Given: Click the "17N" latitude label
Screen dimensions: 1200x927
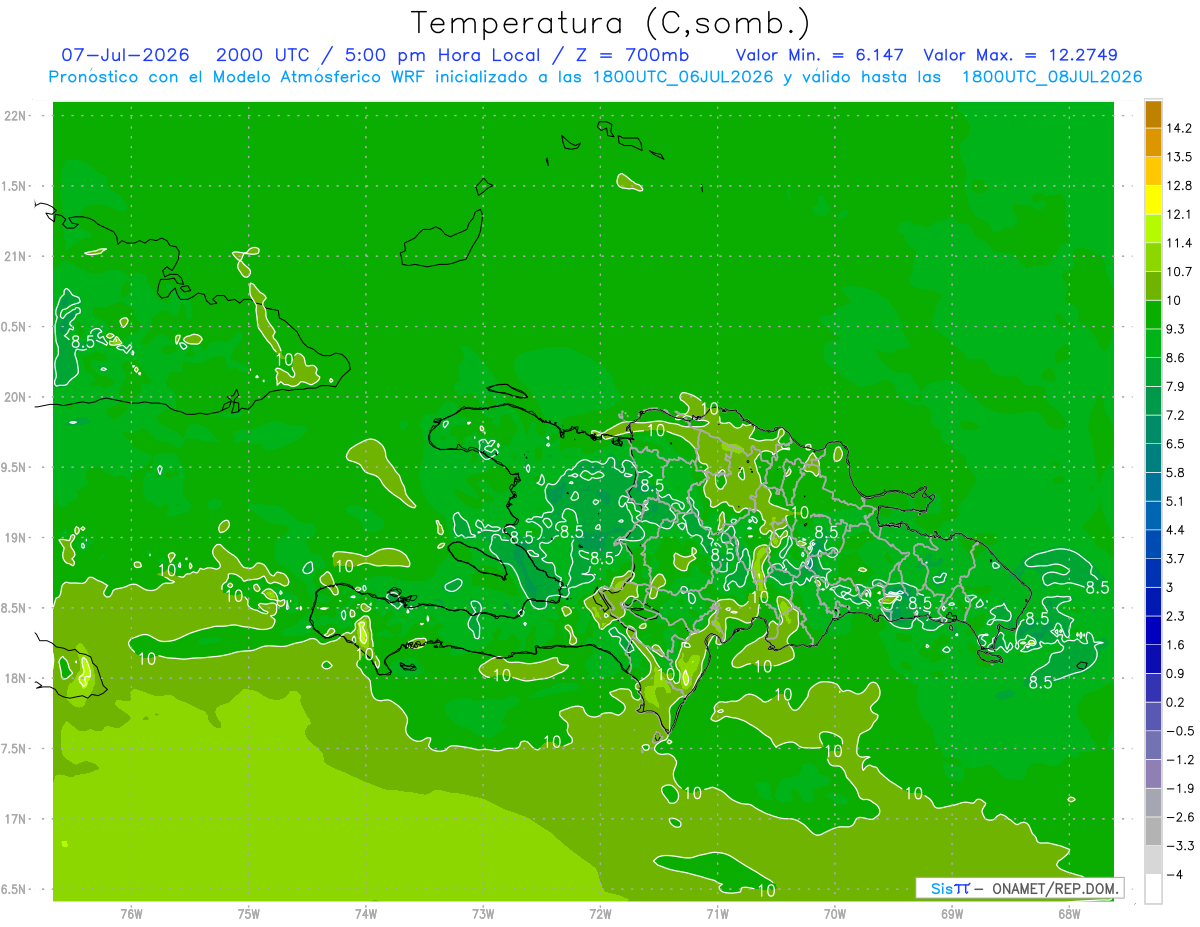Looking at the screenshot, I should pos(15,819).
